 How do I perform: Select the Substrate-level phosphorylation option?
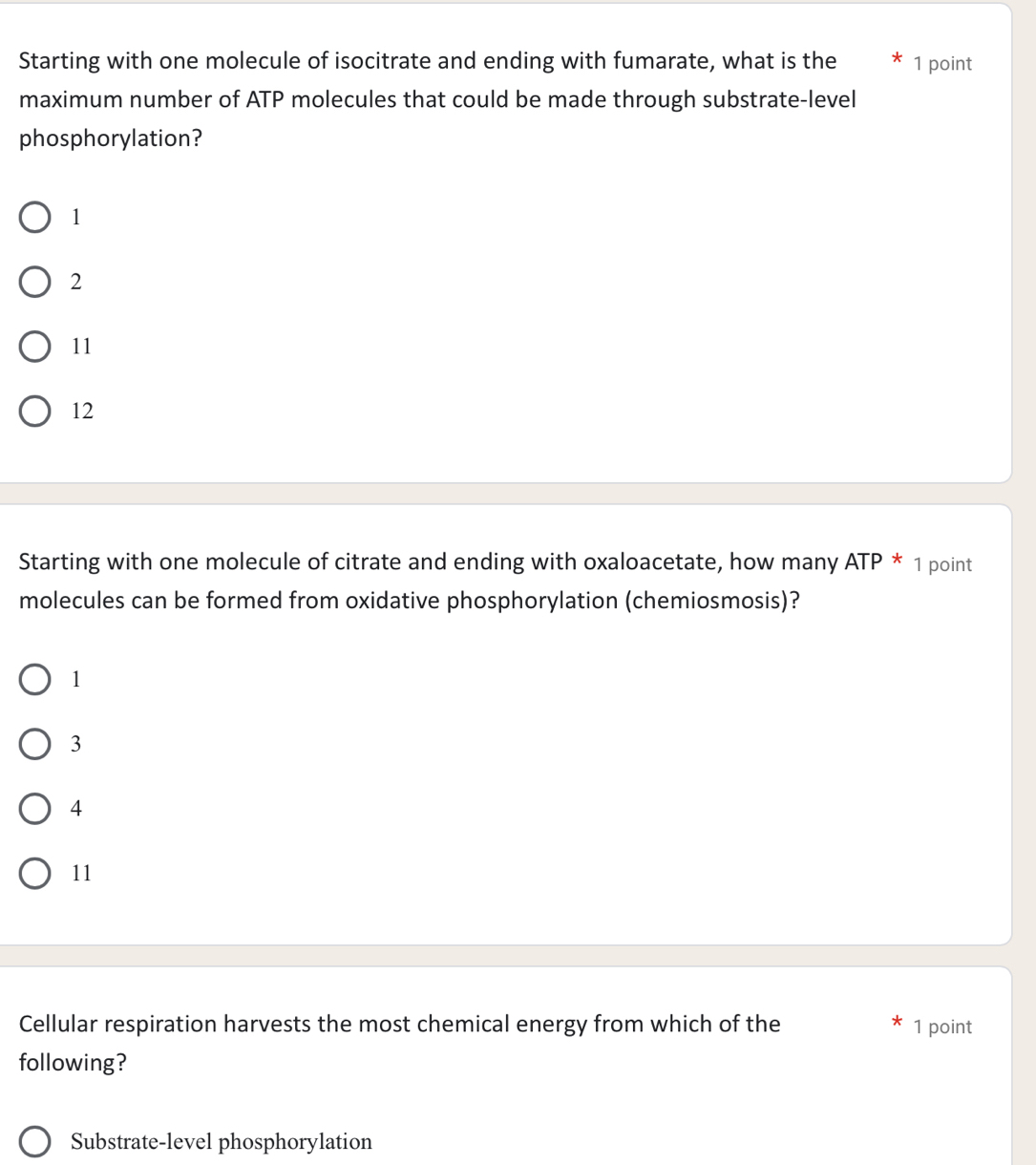tap(35, 1142)
